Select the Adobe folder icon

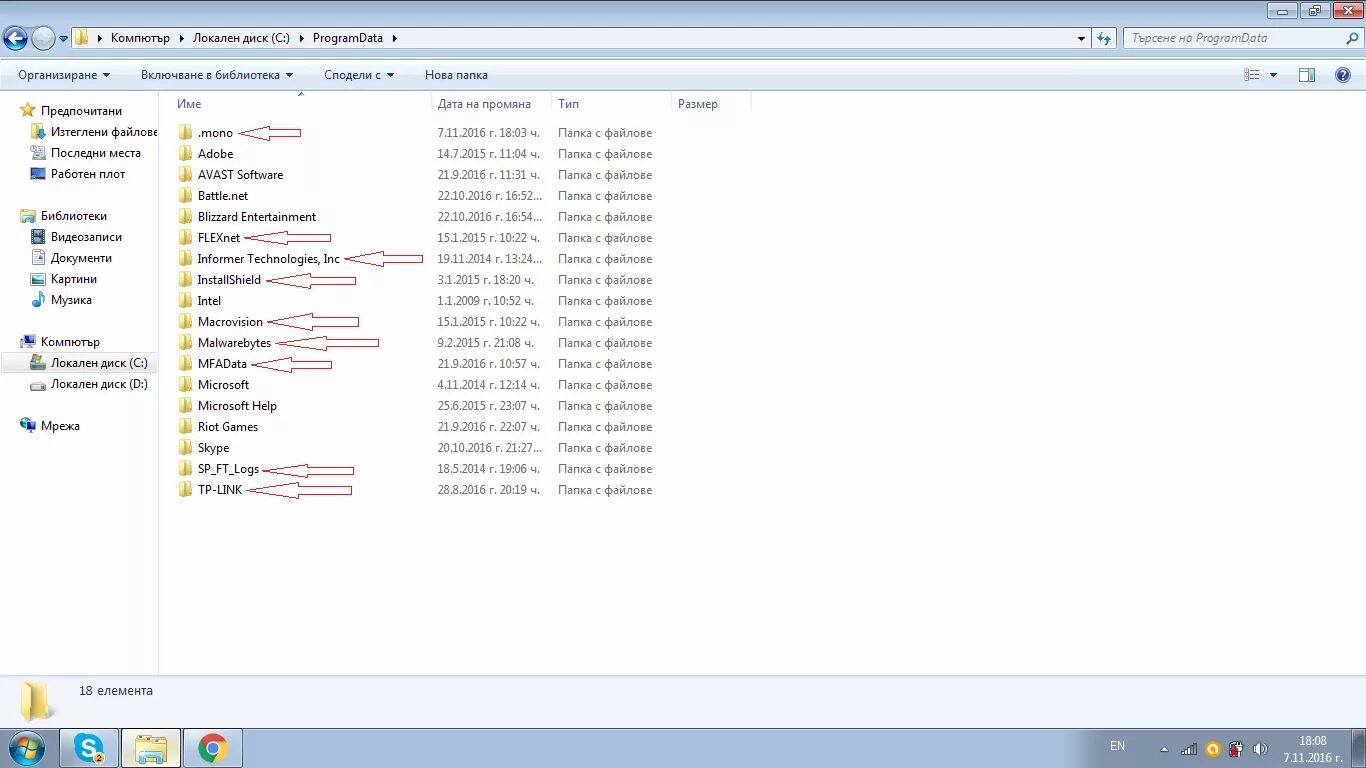[x=185, y=154]
